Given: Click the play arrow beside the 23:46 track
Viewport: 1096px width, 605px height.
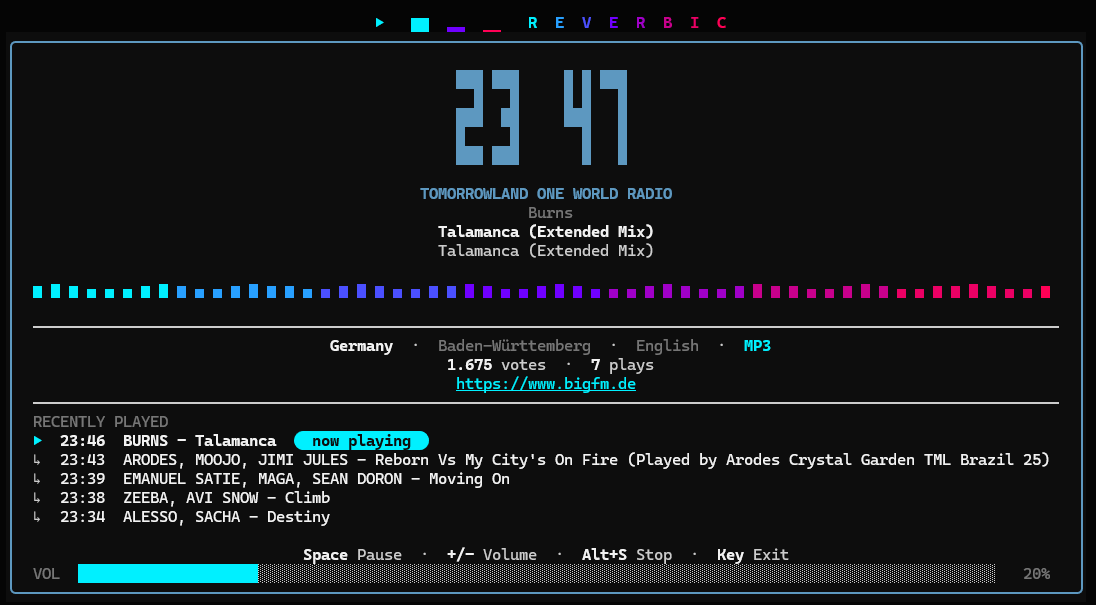Looking at the screenshot, I should click(38, 441).
